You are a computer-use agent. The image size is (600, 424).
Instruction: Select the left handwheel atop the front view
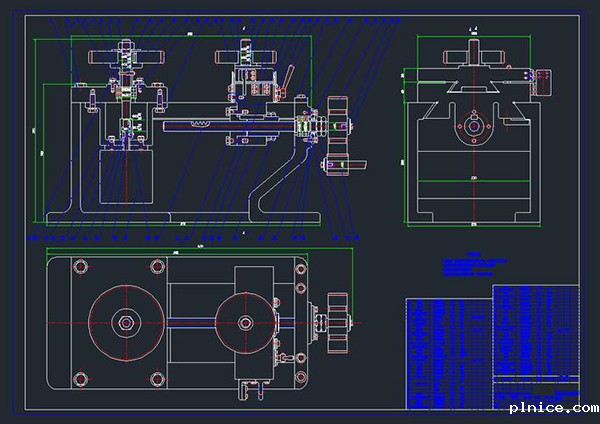pos(125,57)
